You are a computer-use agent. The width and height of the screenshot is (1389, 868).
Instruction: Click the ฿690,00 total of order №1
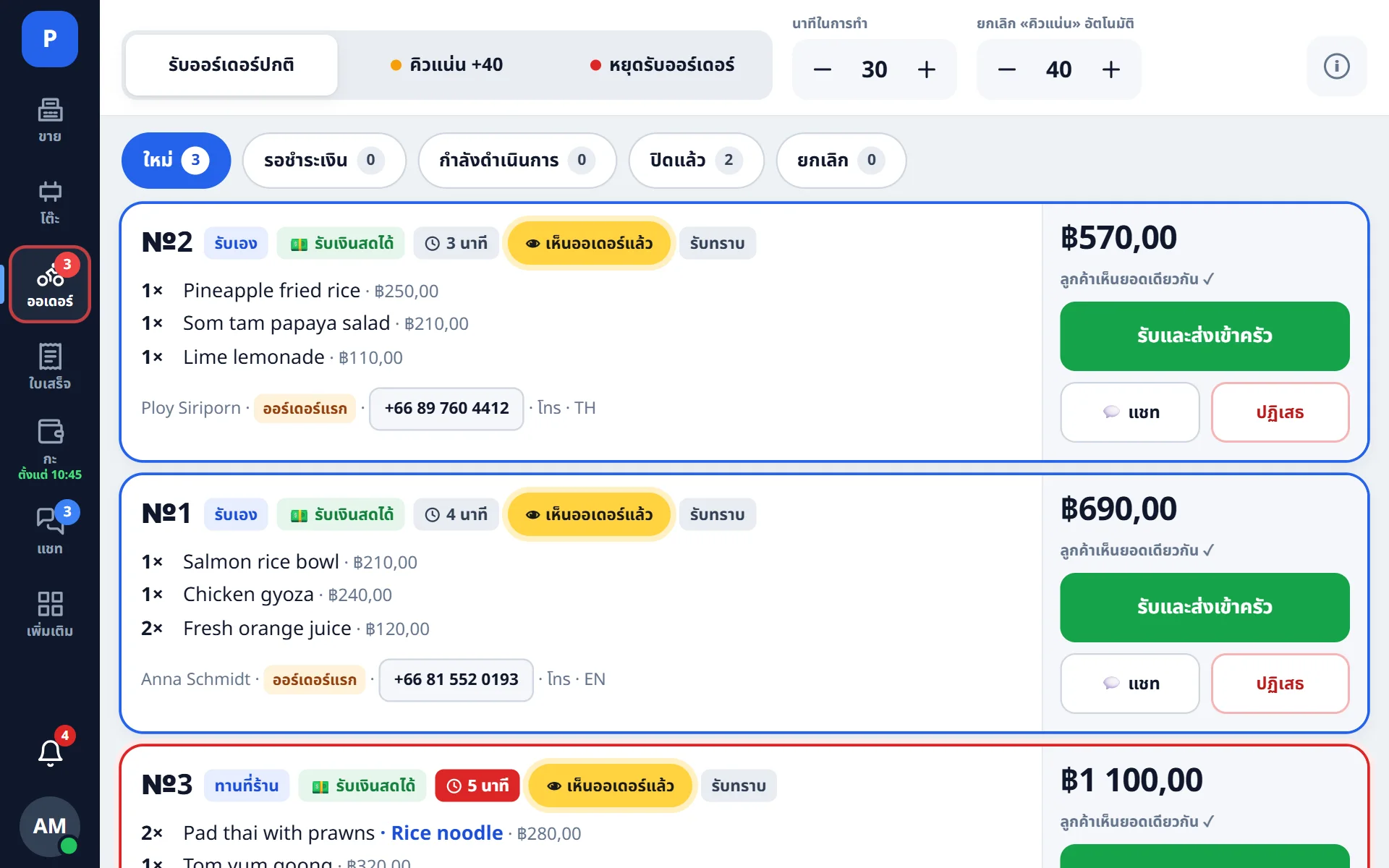[1118, 509]
